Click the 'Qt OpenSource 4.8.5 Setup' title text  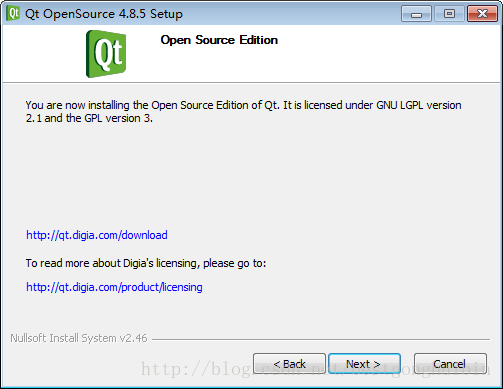104,14
